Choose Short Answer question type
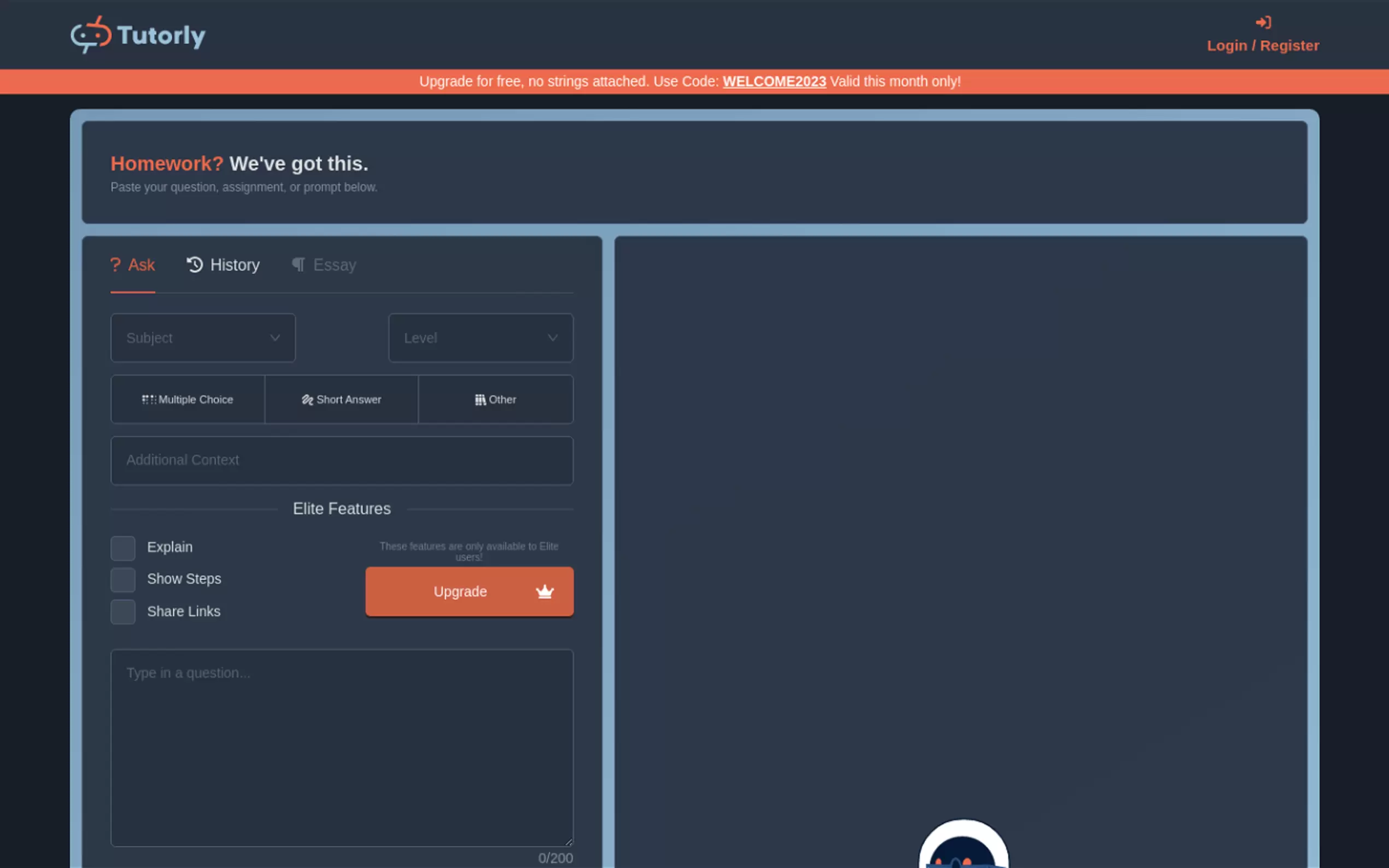This screenshot has width=1389, height=868. [x=342, y=400]
